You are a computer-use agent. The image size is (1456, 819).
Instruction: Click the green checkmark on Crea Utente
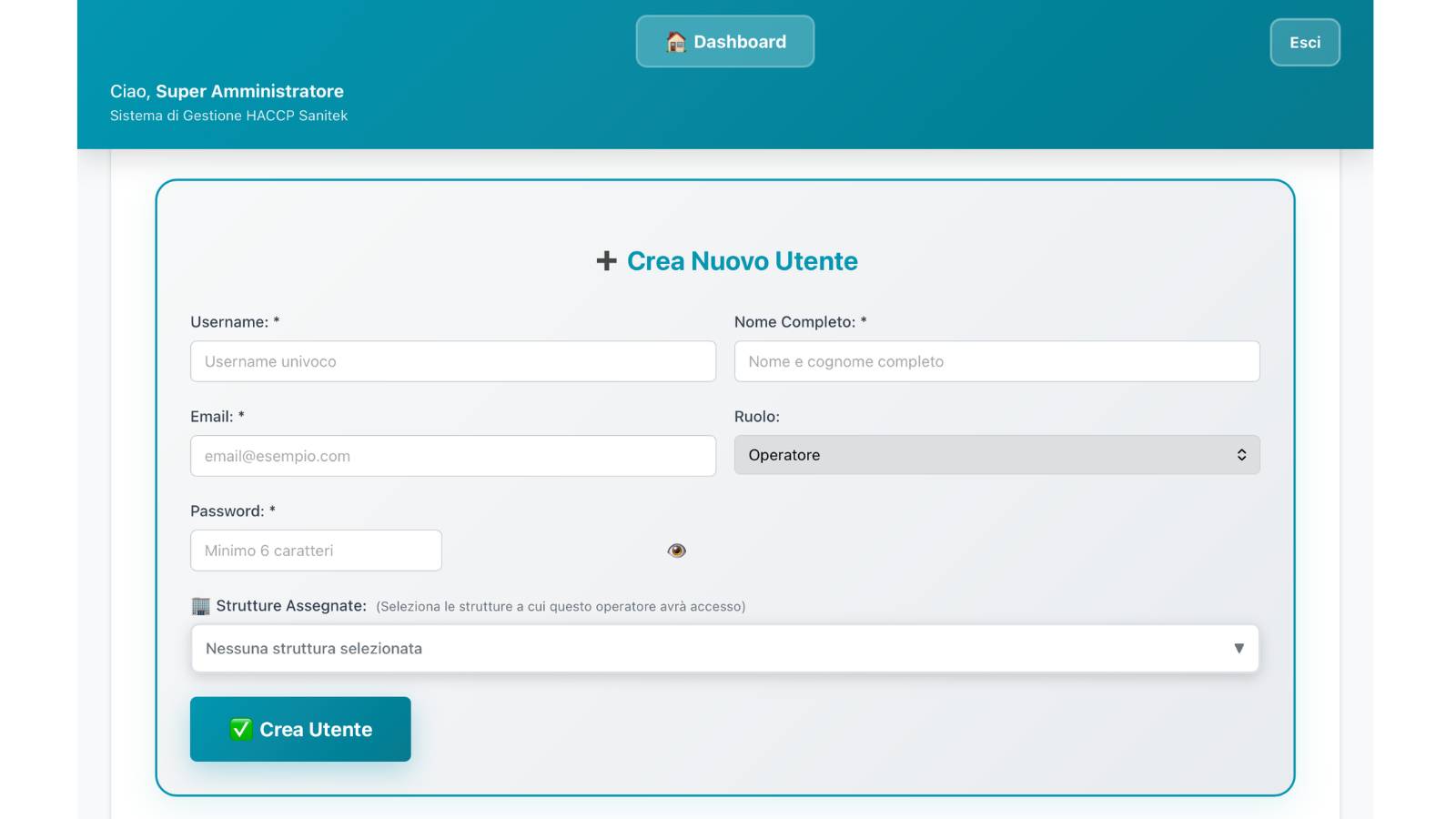pos(240,729)
